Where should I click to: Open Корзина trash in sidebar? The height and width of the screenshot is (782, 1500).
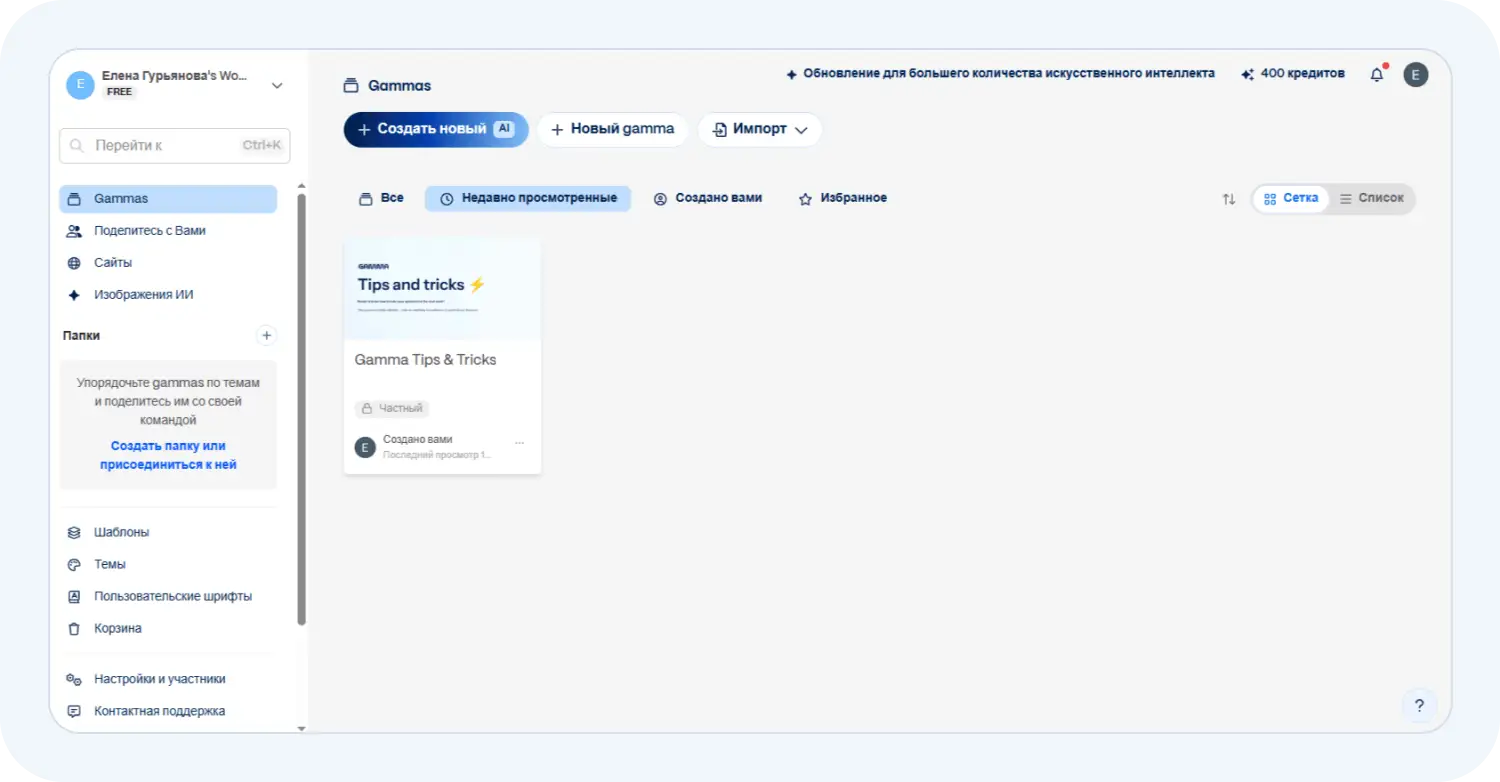coord(117,628)
